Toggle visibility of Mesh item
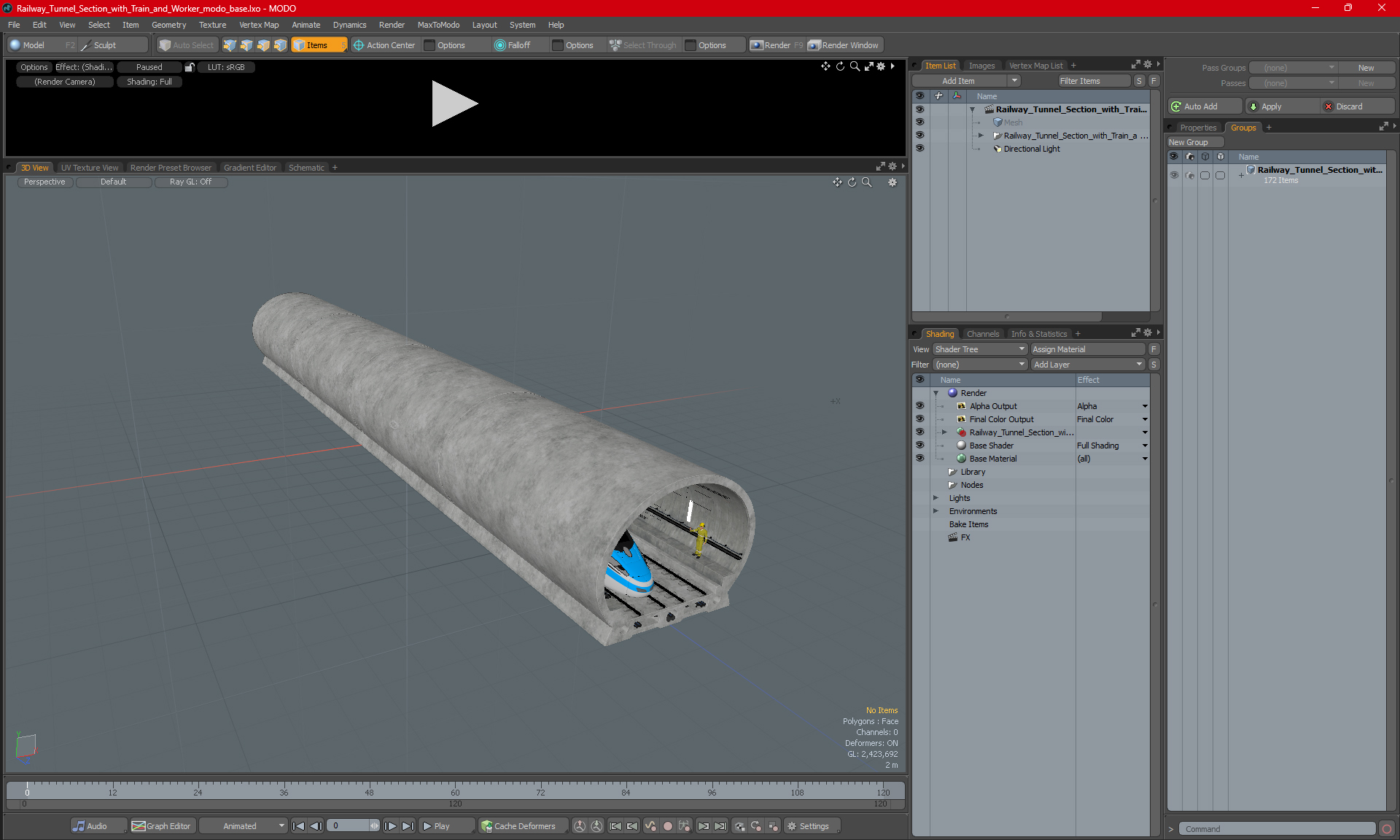 coord(919,122)
